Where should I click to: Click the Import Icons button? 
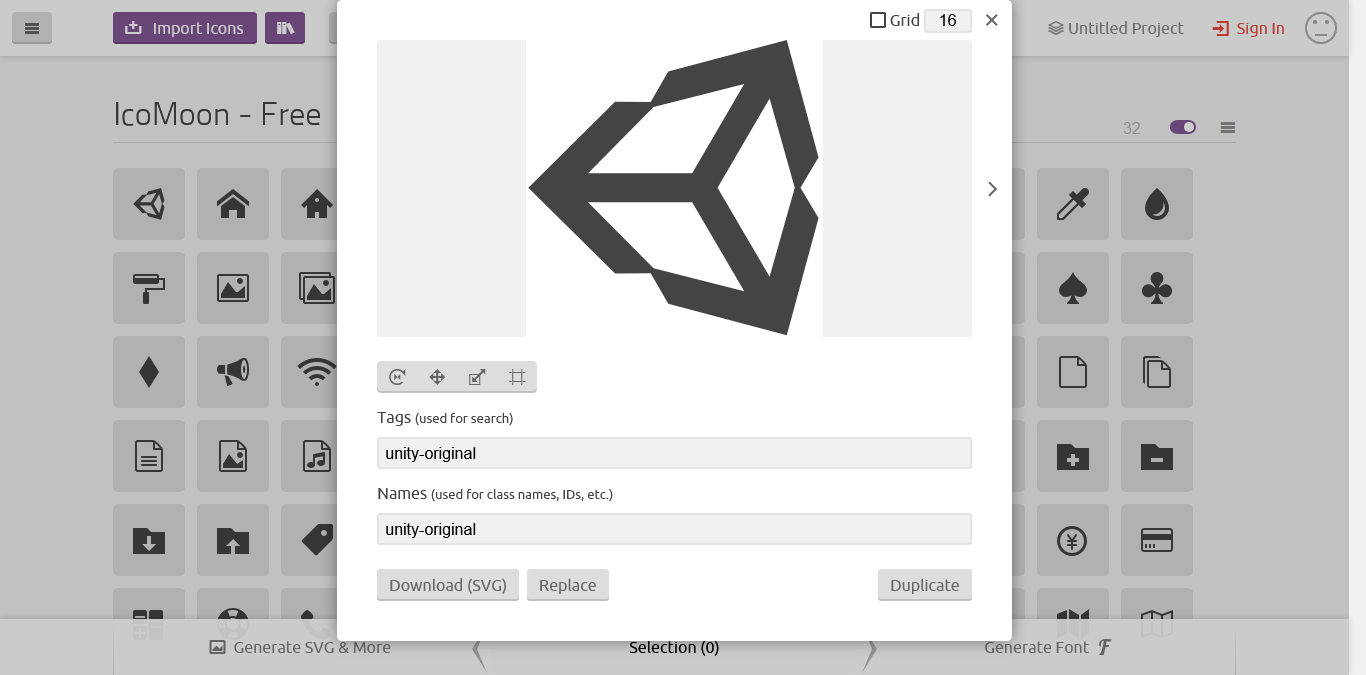coord(185,28)
